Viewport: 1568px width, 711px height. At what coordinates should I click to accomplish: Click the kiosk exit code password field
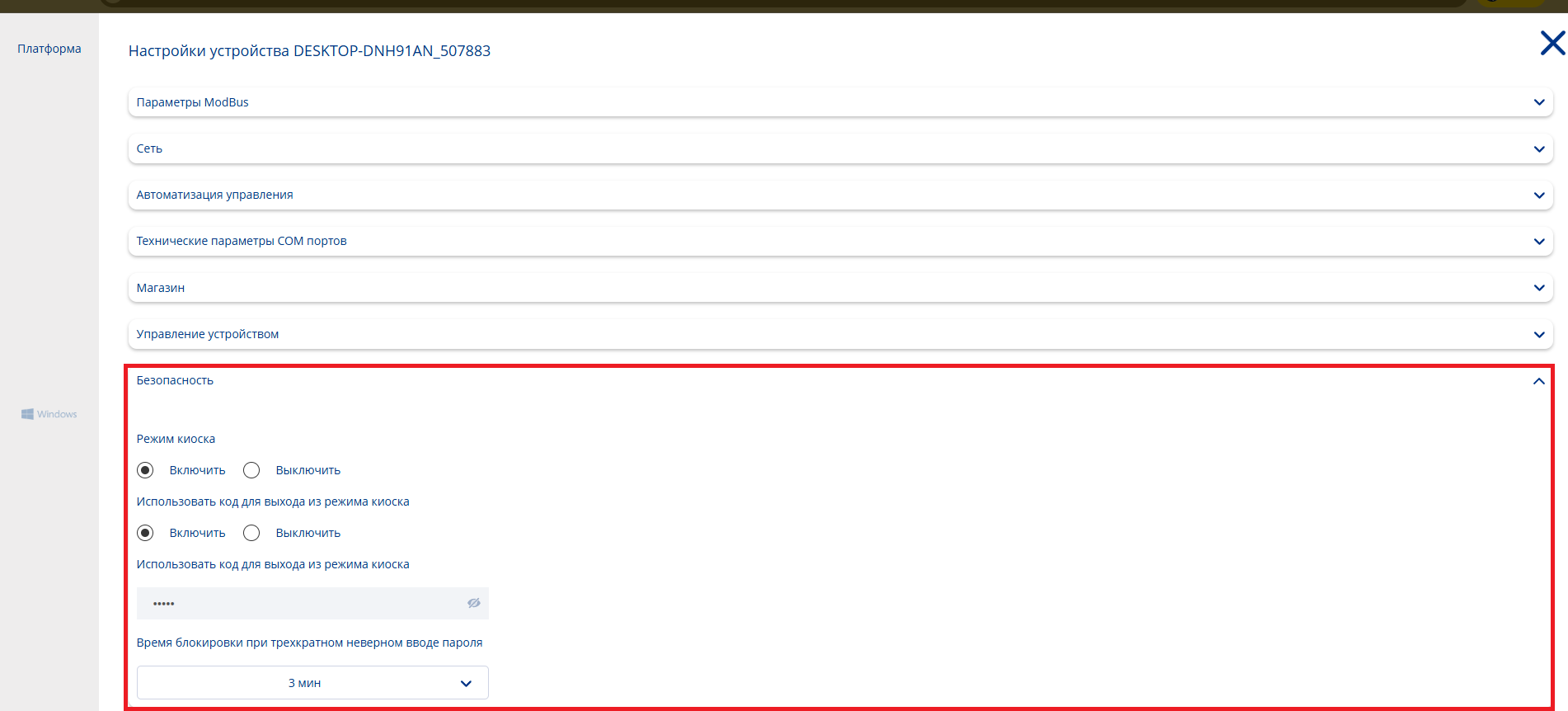click(297, 603)
